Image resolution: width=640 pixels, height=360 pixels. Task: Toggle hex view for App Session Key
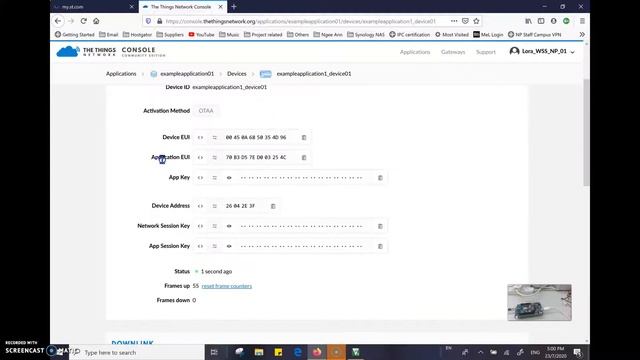point(200,246)
